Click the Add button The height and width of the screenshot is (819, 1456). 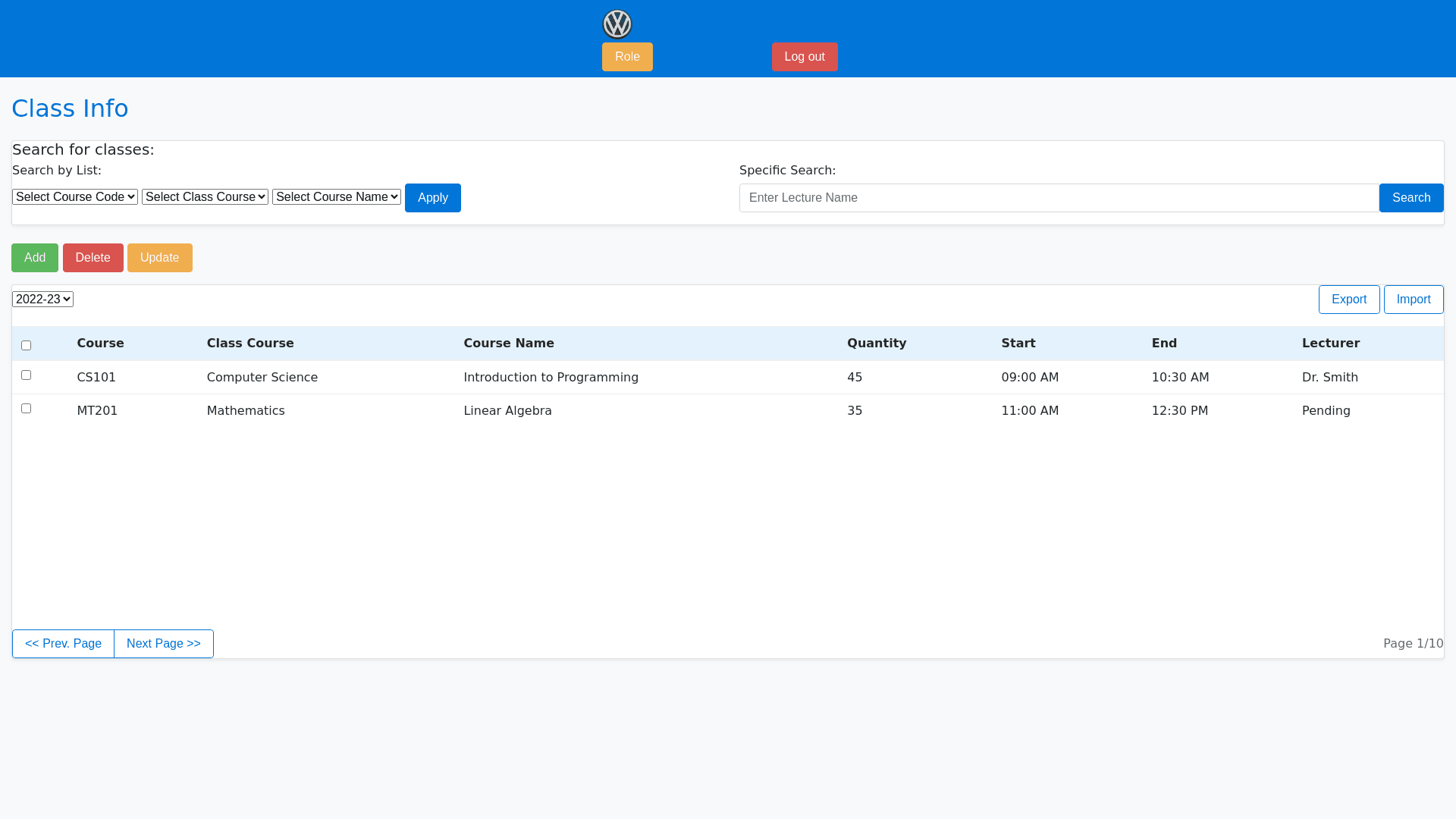(x=34, y=257)
